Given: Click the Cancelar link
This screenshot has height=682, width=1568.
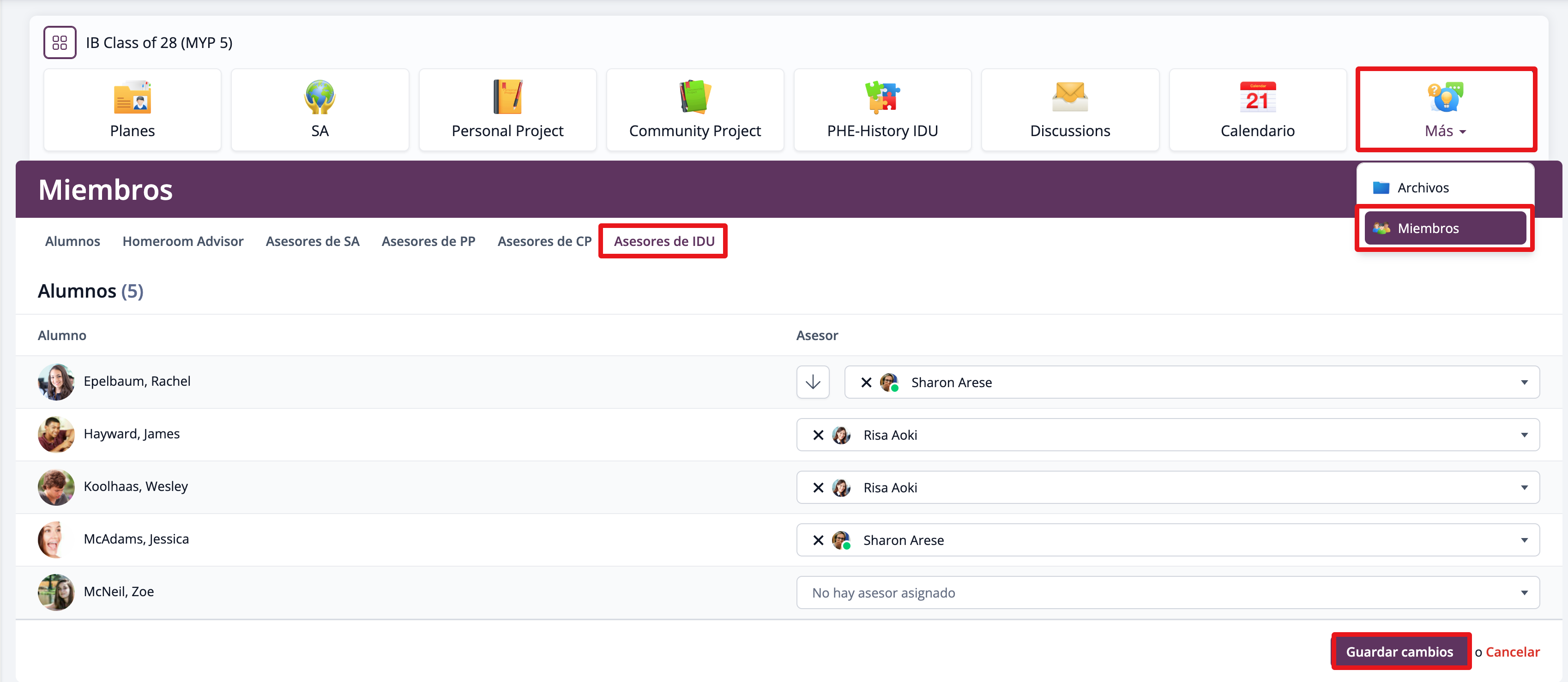Looking at the screenshot, I should click(x=1512, y=652).
